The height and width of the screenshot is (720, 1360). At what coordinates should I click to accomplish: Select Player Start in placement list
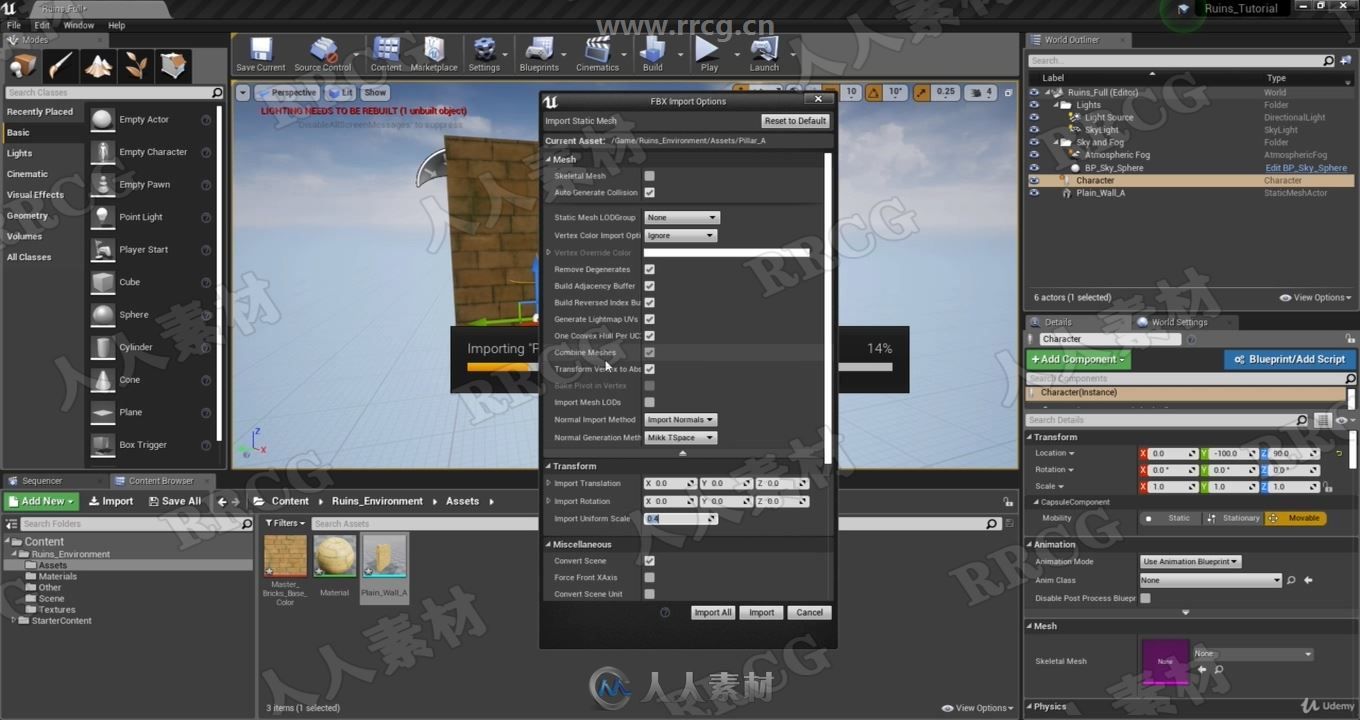click(x=151, y=250)
